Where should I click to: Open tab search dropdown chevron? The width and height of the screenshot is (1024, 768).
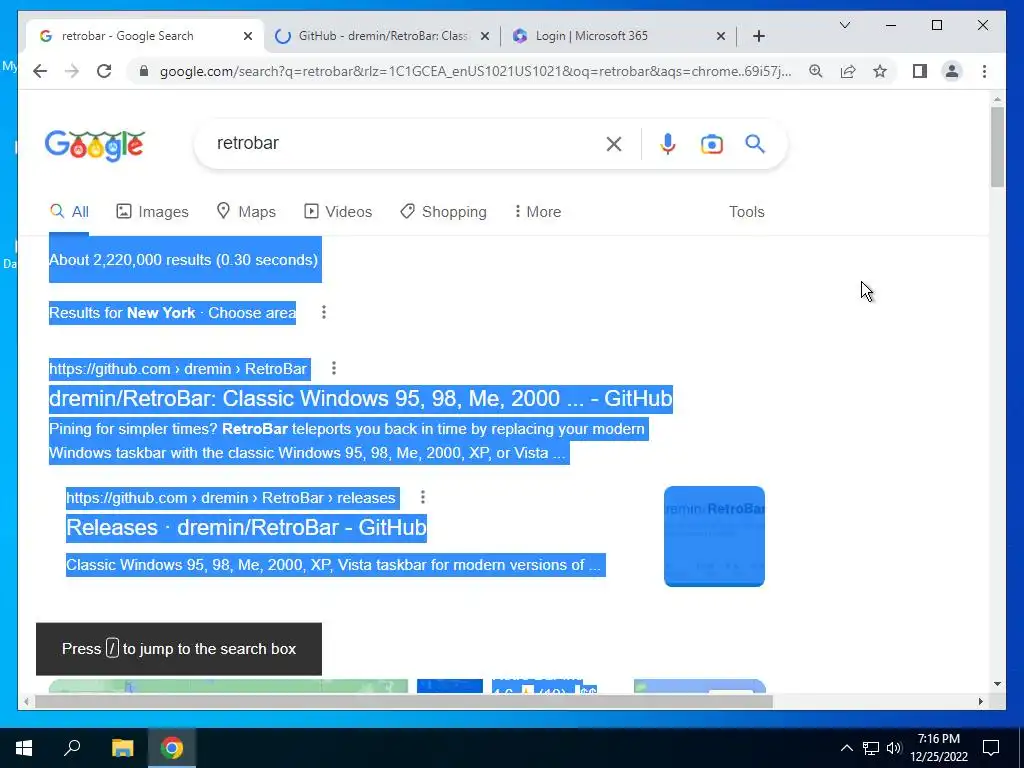tap(844, 25)
